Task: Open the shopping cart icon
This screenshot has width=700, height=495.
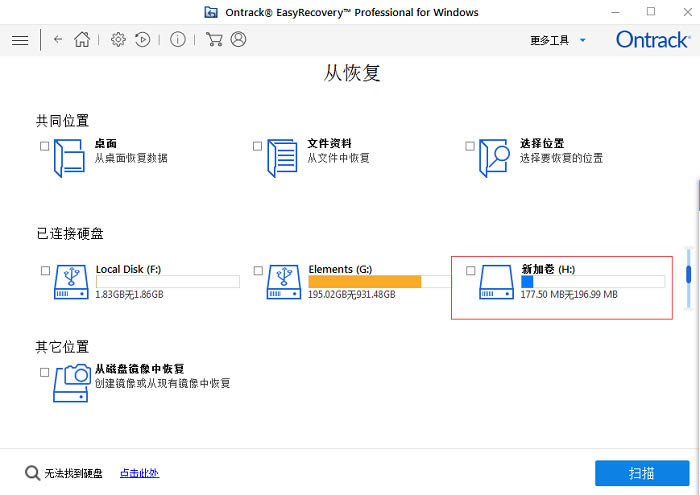Action: click(214, 39)
